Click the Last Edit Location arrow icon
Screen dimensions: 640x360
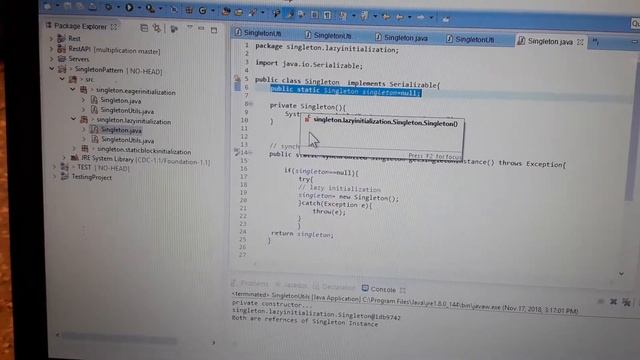(386, 17)
